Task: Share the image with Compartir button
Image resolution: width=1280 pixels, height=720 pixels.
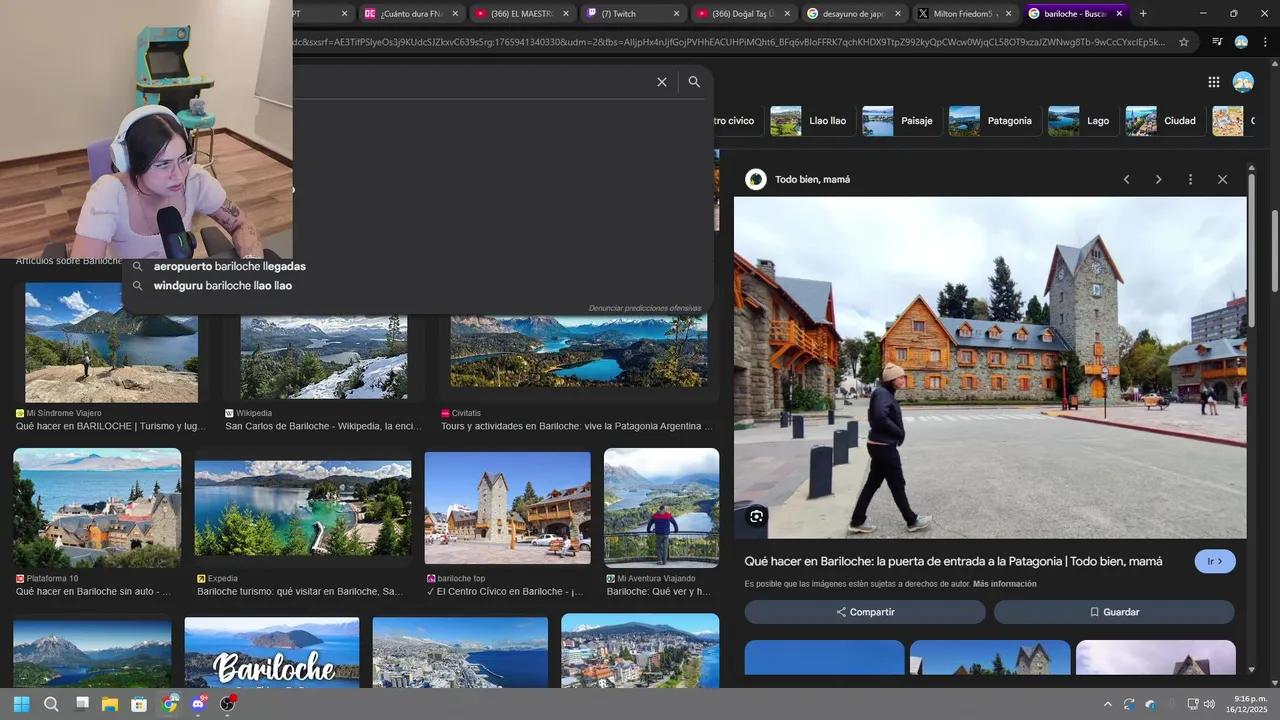Action: click(865, 612)
